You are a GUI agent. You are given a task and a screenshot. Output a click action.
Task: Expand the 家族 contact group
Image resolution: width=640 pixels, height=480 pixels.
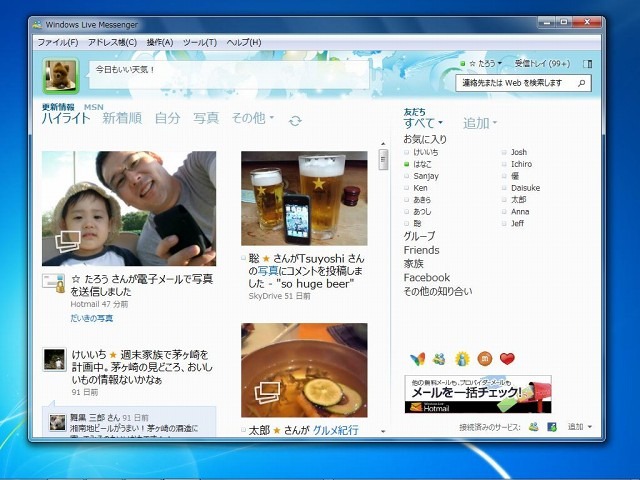point(413,264)
